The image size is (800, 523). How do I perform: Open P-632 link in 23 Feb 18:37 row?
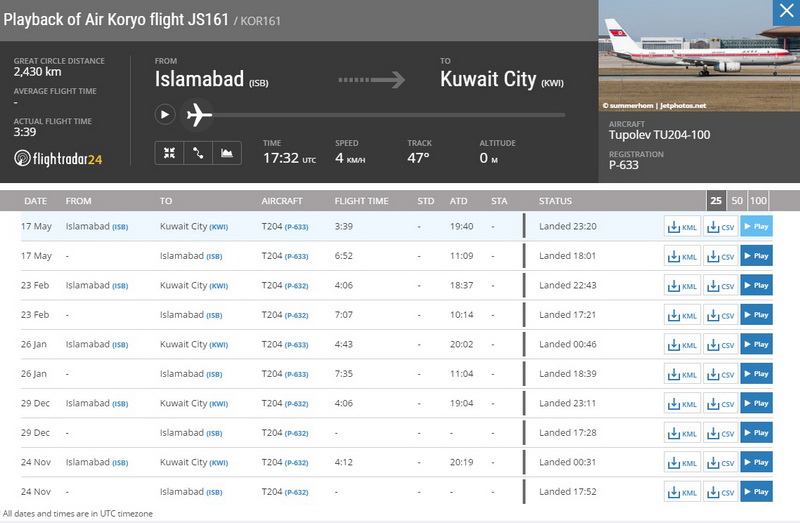click(296, 286)
